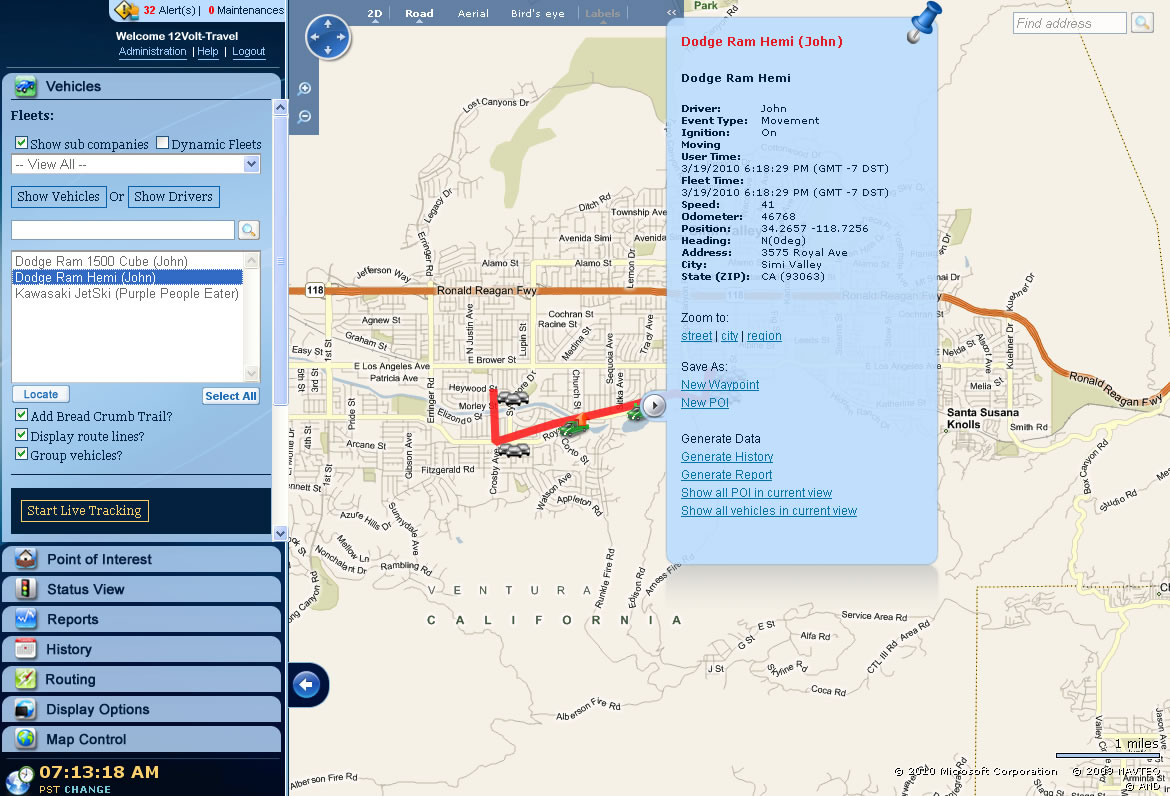1170x796 pixels.
Task: Click the vehicle search magnifier button
Action: 248,230
